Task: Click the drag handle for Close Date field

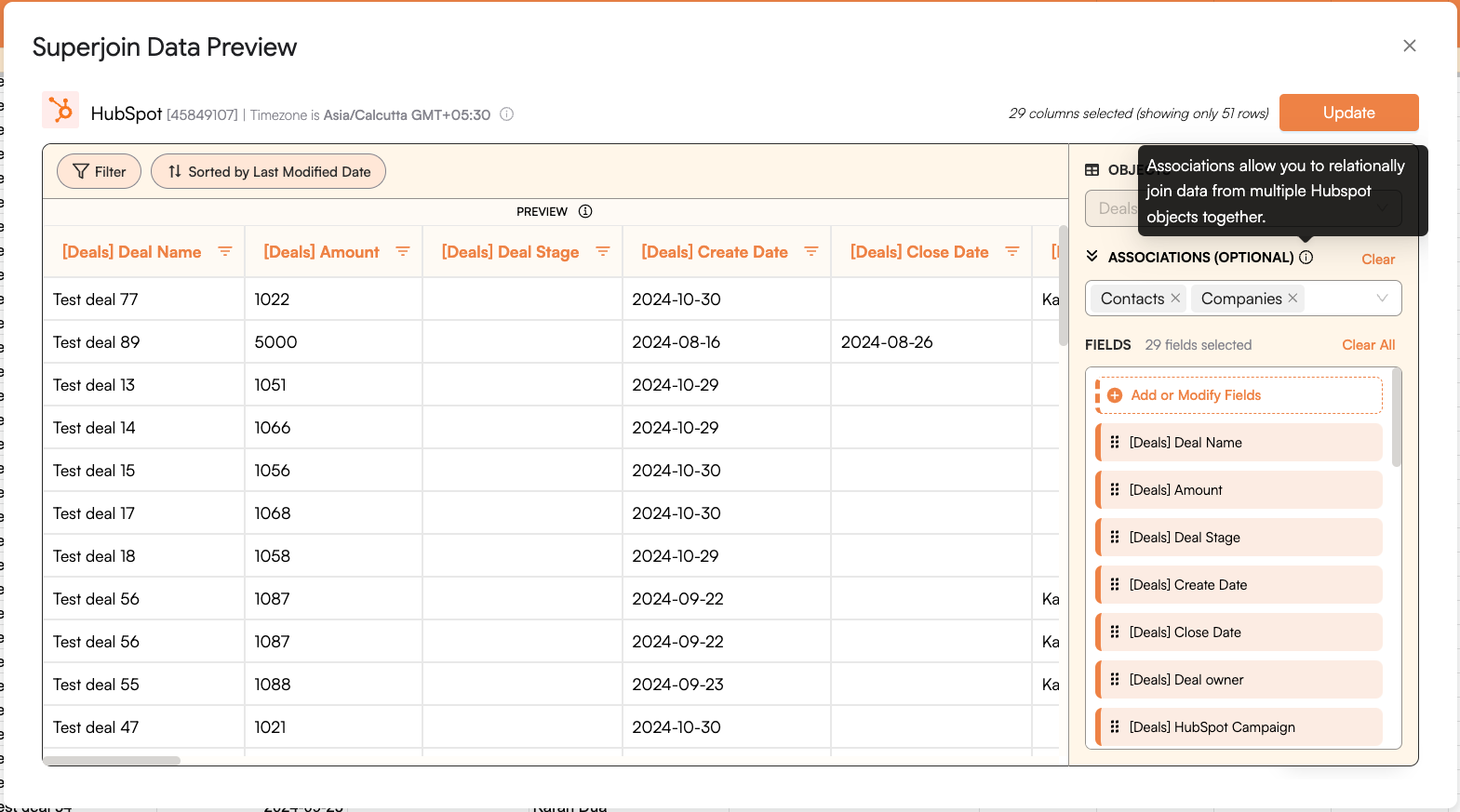Action: point(1115,632)
